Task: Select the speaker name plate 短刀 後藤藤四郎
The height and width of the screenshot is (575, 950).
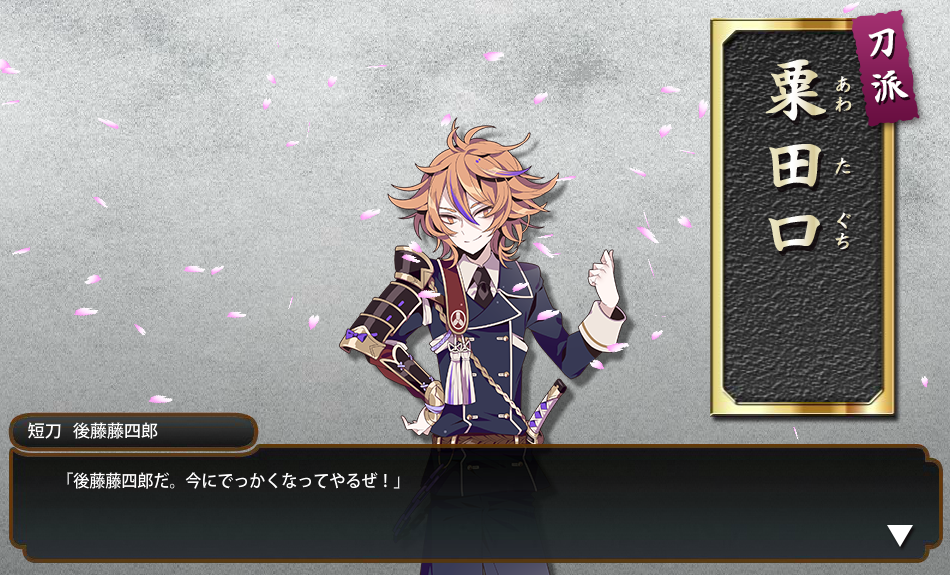Action: coord(133,431)
